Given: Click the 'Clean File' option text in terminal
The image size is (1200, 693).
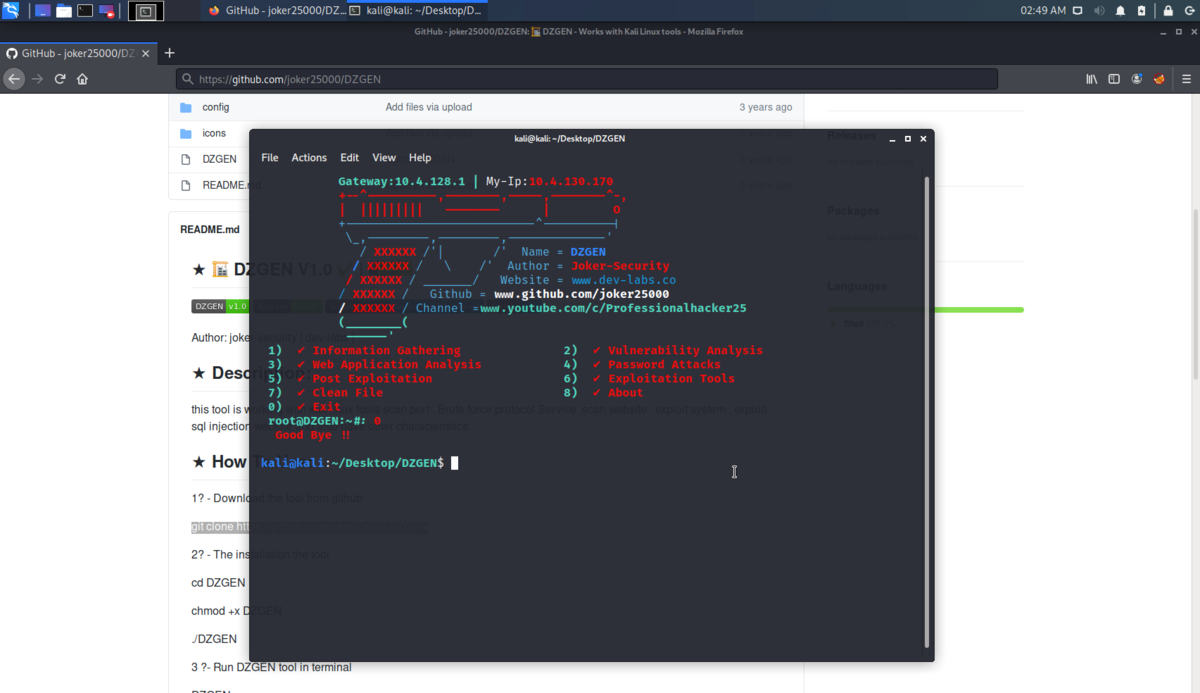Looking at the screenshot, I should pyautogui.click(x=348, y=393).
